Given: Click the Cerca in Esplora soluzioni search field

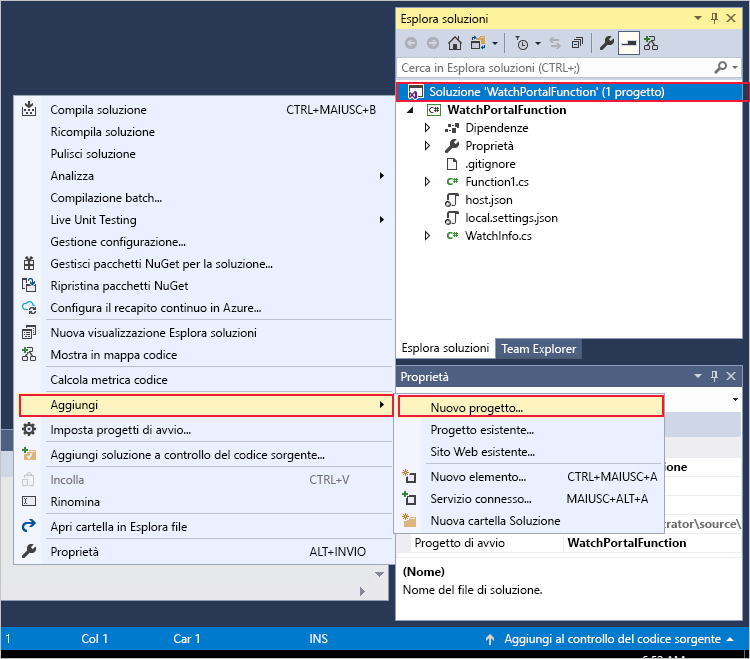Looking at the screenshot, I should tap(555, 67).
